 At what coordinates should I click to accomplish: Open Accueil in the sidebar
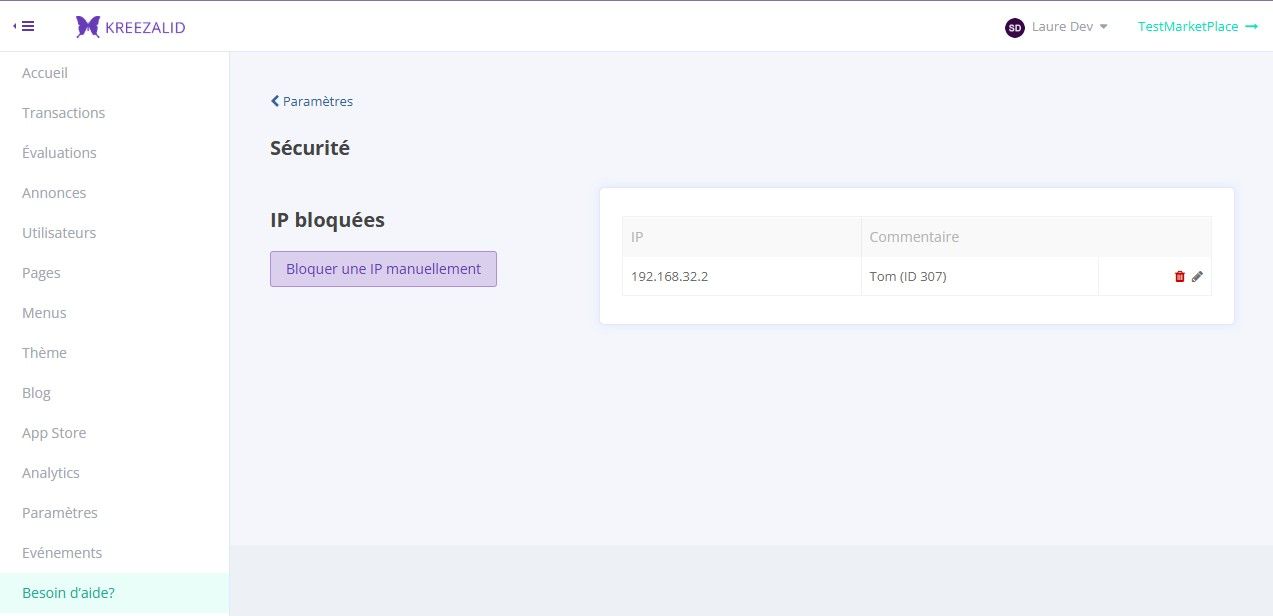coord(45,73)
